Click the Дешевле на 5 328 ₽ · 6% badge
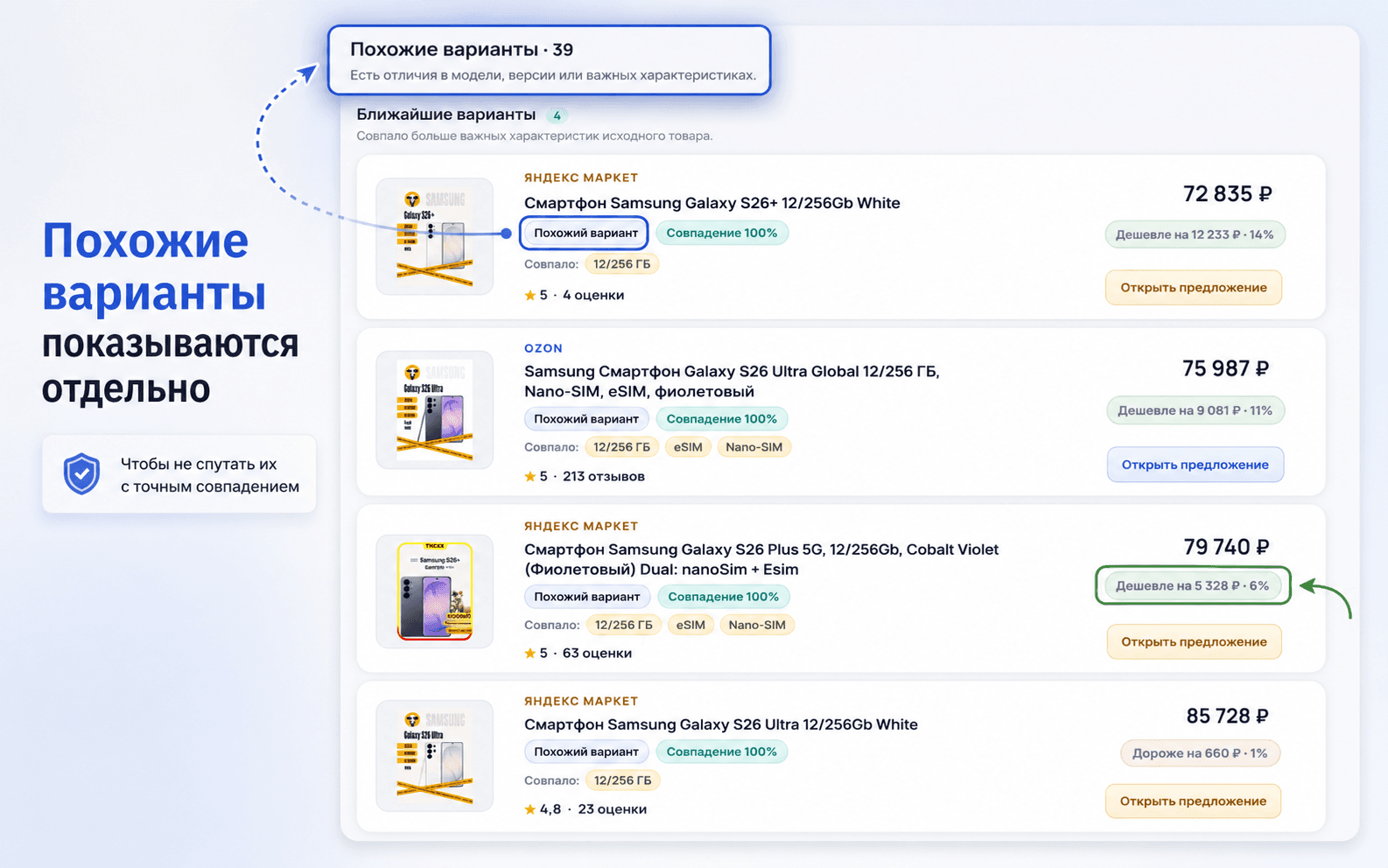This screenshot has width=1388, height=868. [1193, 586]
